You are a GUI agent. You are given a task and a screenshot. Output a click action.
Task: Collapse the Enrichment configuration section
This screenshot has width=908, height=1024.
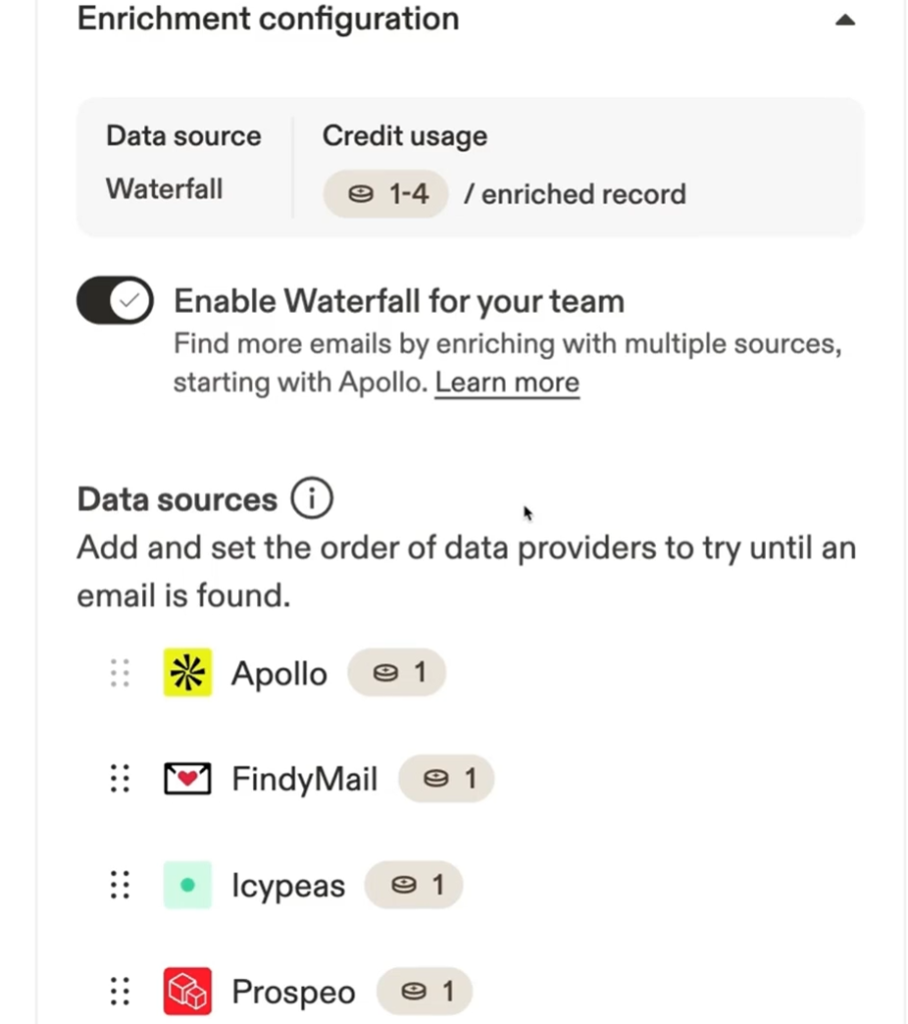coord(845,19)
